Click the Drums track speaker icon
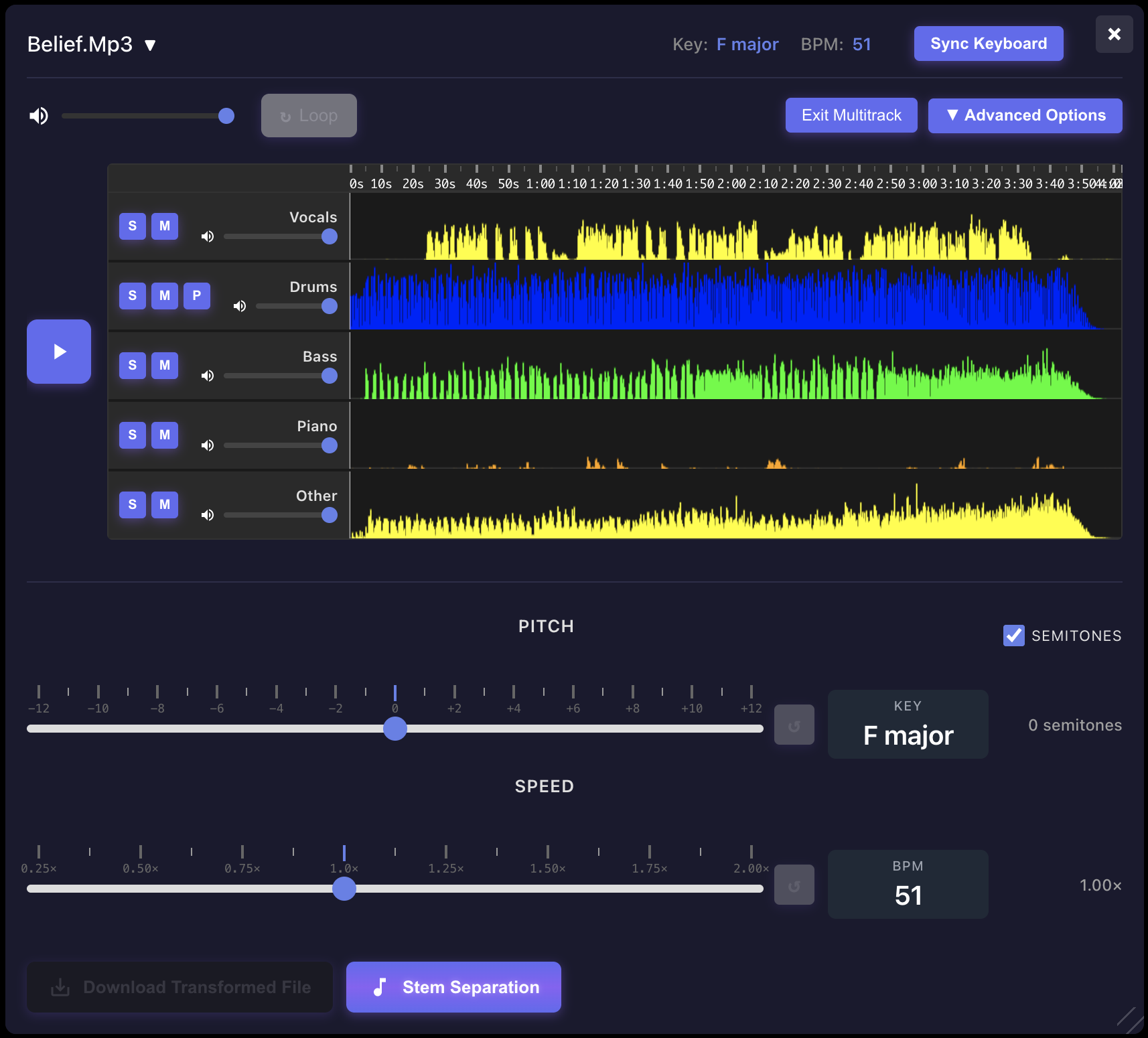Viewport: 1148px width, 1038px height. [x=240, y=306]
